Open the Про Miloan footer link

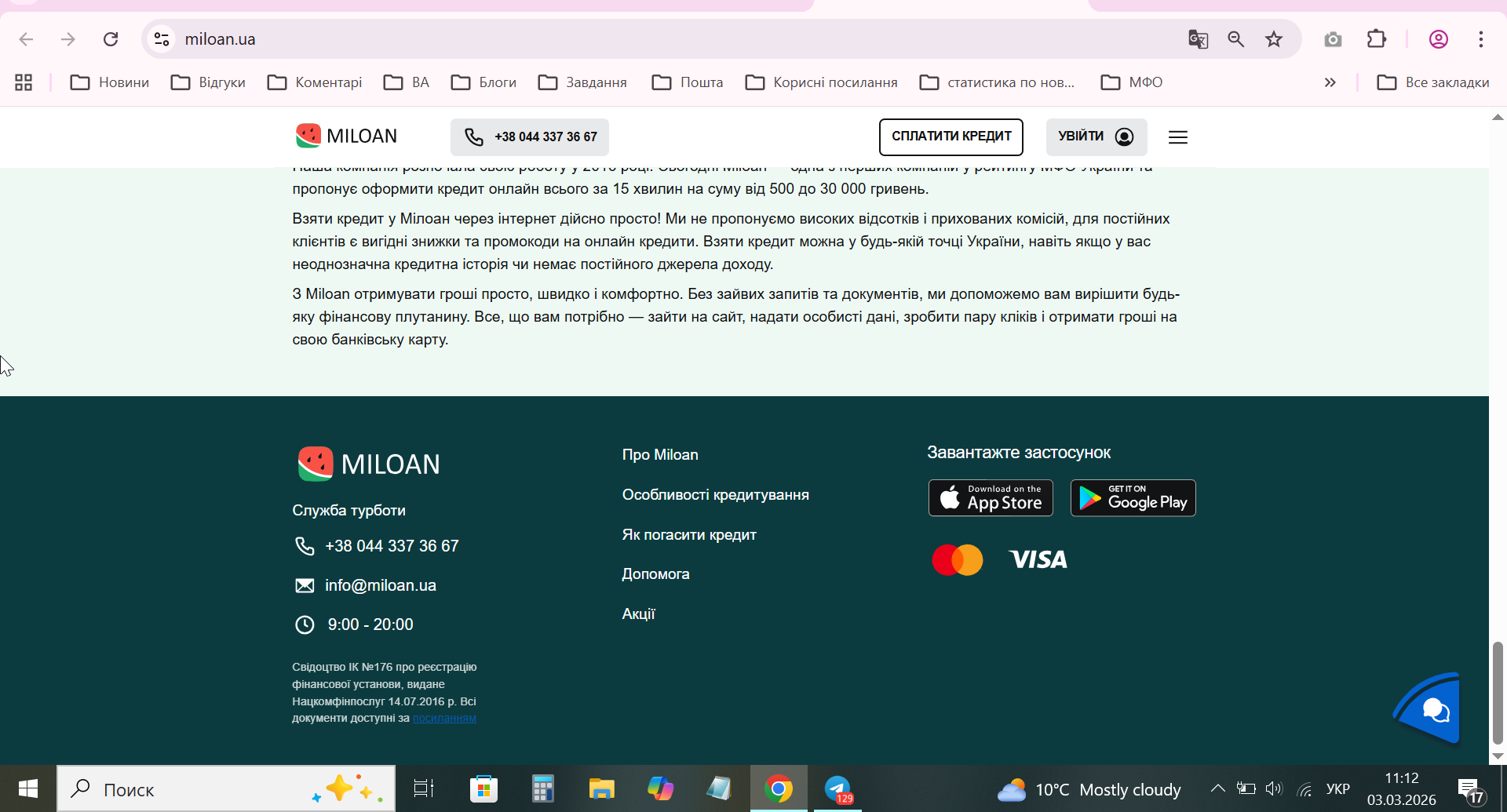(660, 455)
